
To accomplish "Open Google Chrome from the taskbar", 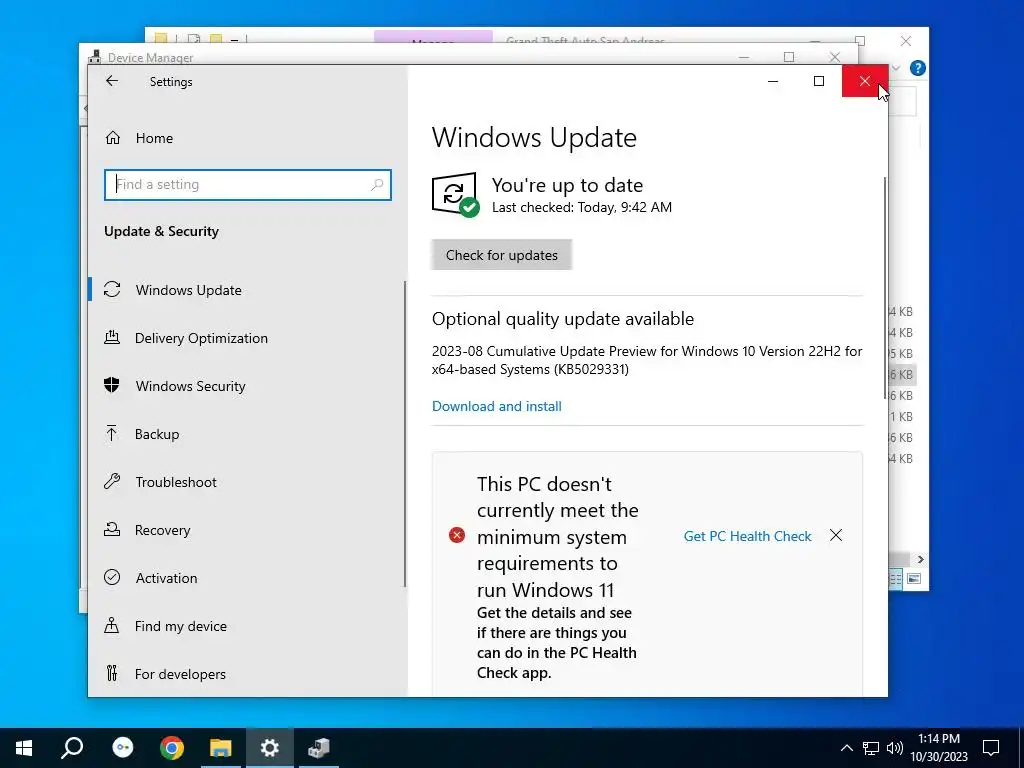I will tap(172, 748).
